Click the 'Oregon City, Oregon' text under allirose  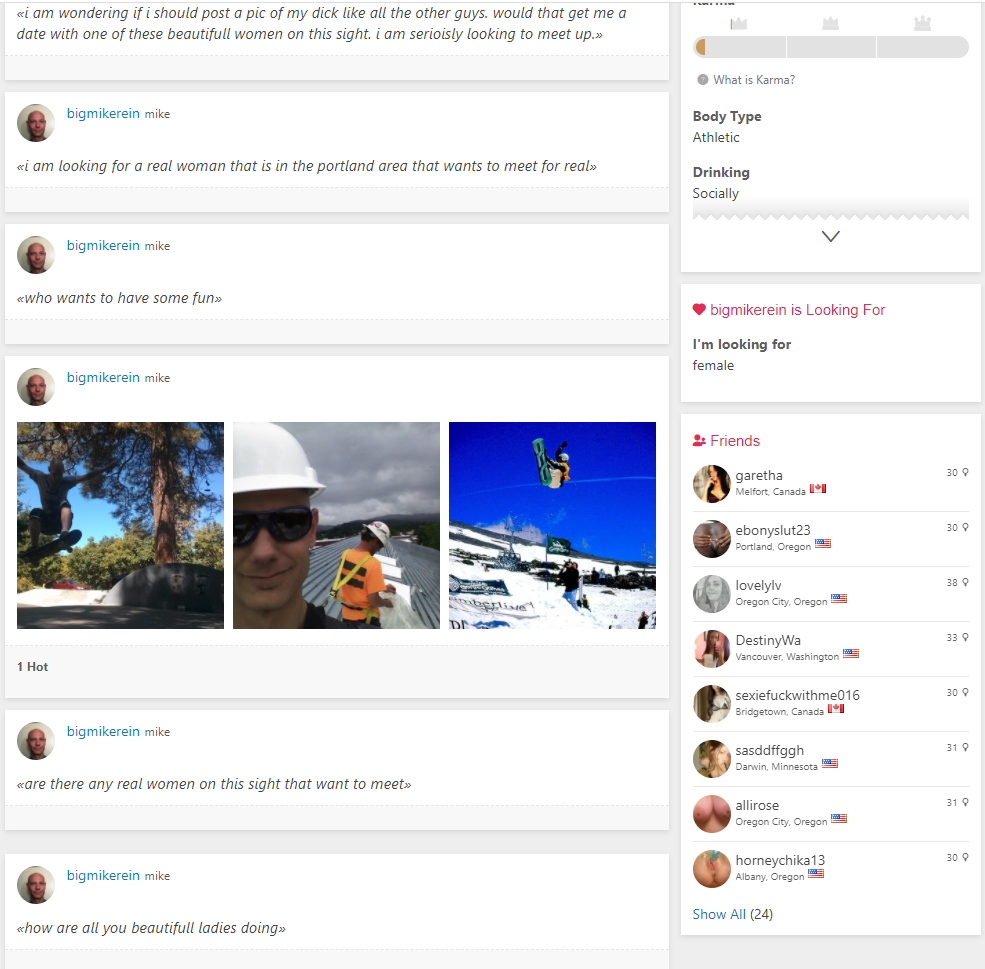781,821
